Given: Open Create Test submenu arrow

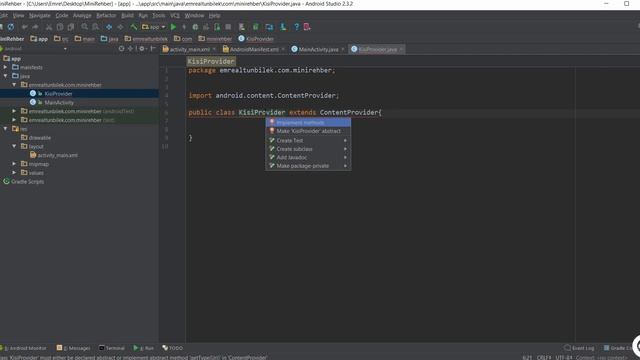Looking at the screenshot, I should [x=345, y=140].
